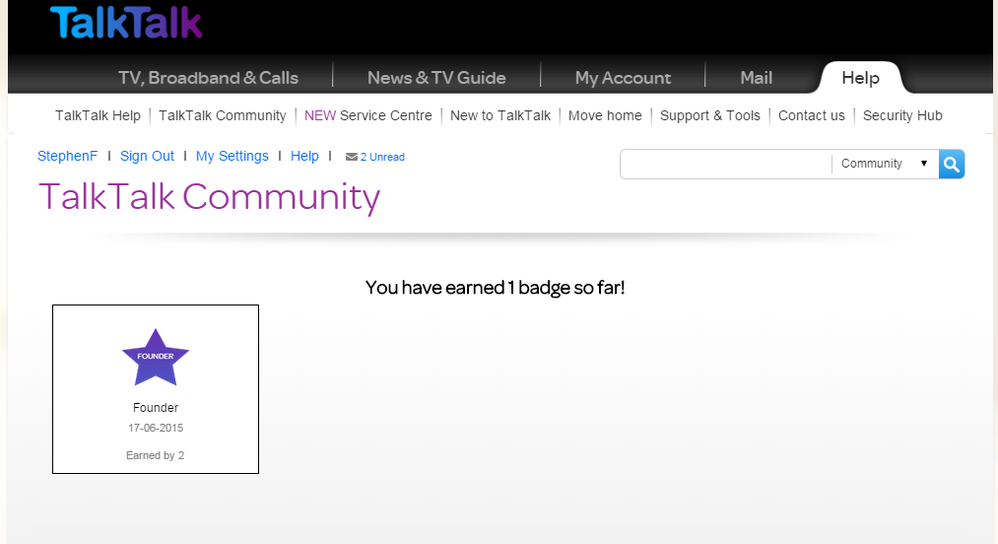Screen dimensions: 998x544
Task: Open My Settings link
Action: click(232, 156)
